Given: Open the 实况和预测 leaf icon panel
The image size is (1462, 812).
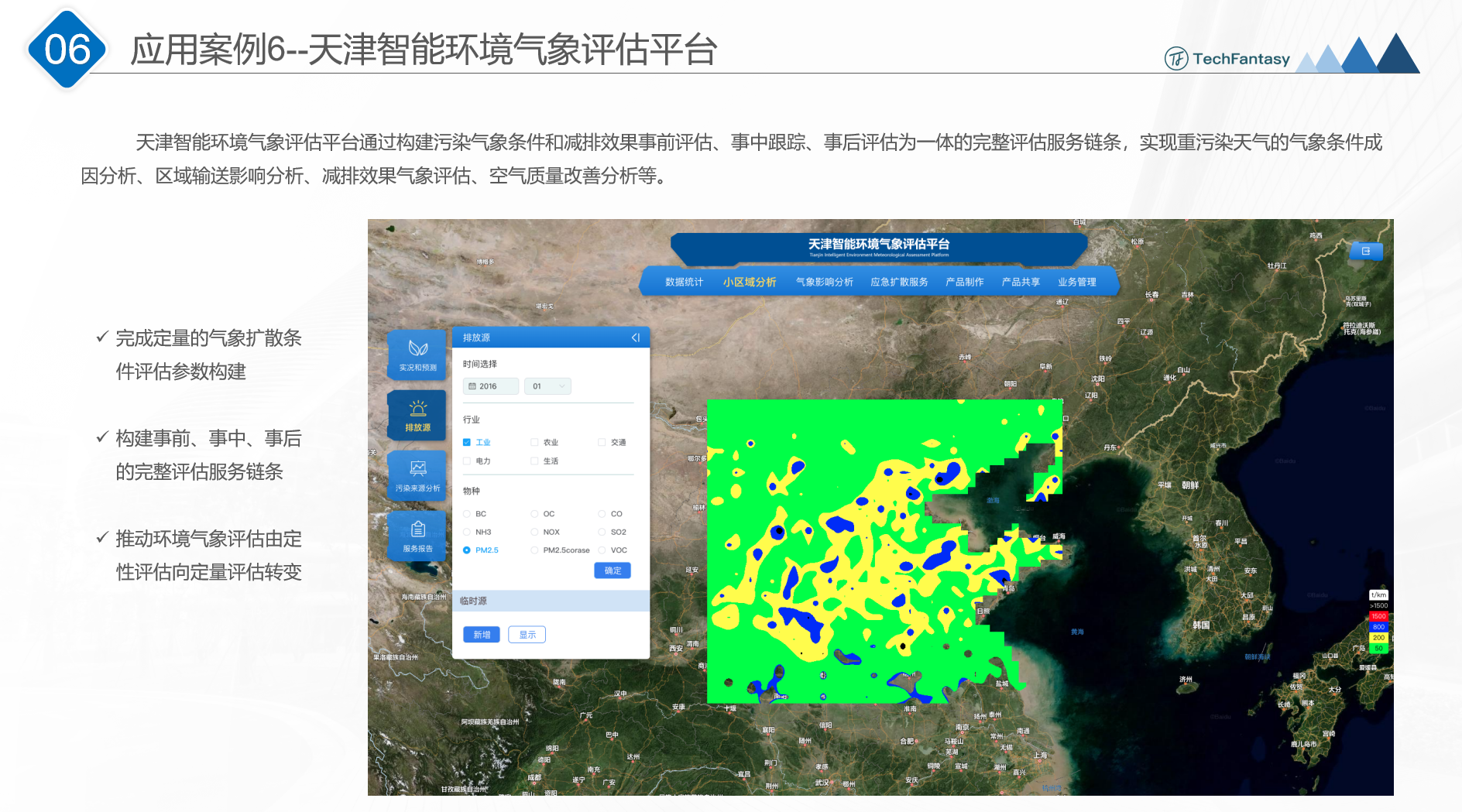Looking at the screenshot, I should [x=417, y=355].
